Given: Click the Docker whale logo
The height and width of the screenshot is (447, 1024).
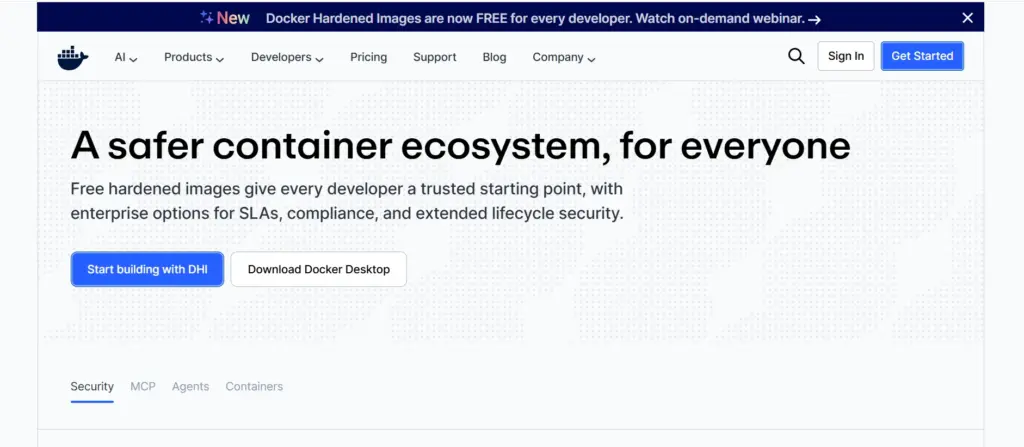Looking at the screenshot, I should [x=72, y=58].
